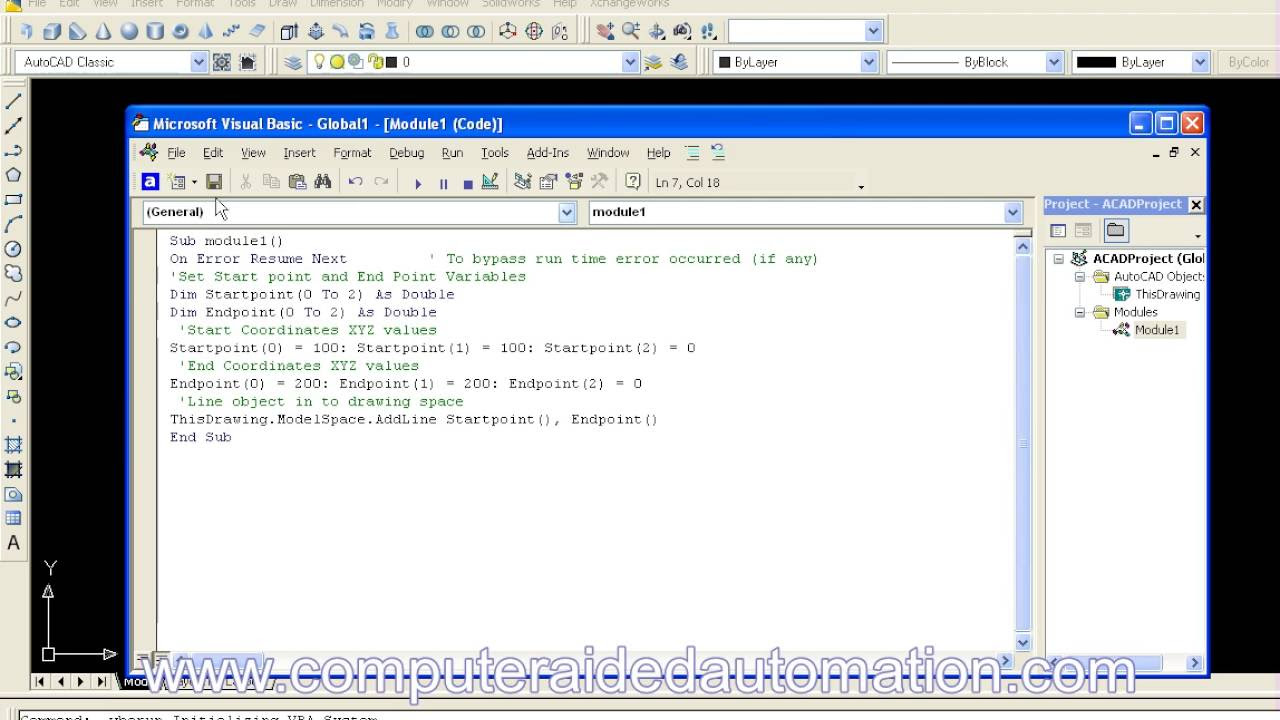This screenshot has height=720, width=1280.
Task: Click the AutoCAD Layer Properties Manager icon
Action: coord(293,62)
